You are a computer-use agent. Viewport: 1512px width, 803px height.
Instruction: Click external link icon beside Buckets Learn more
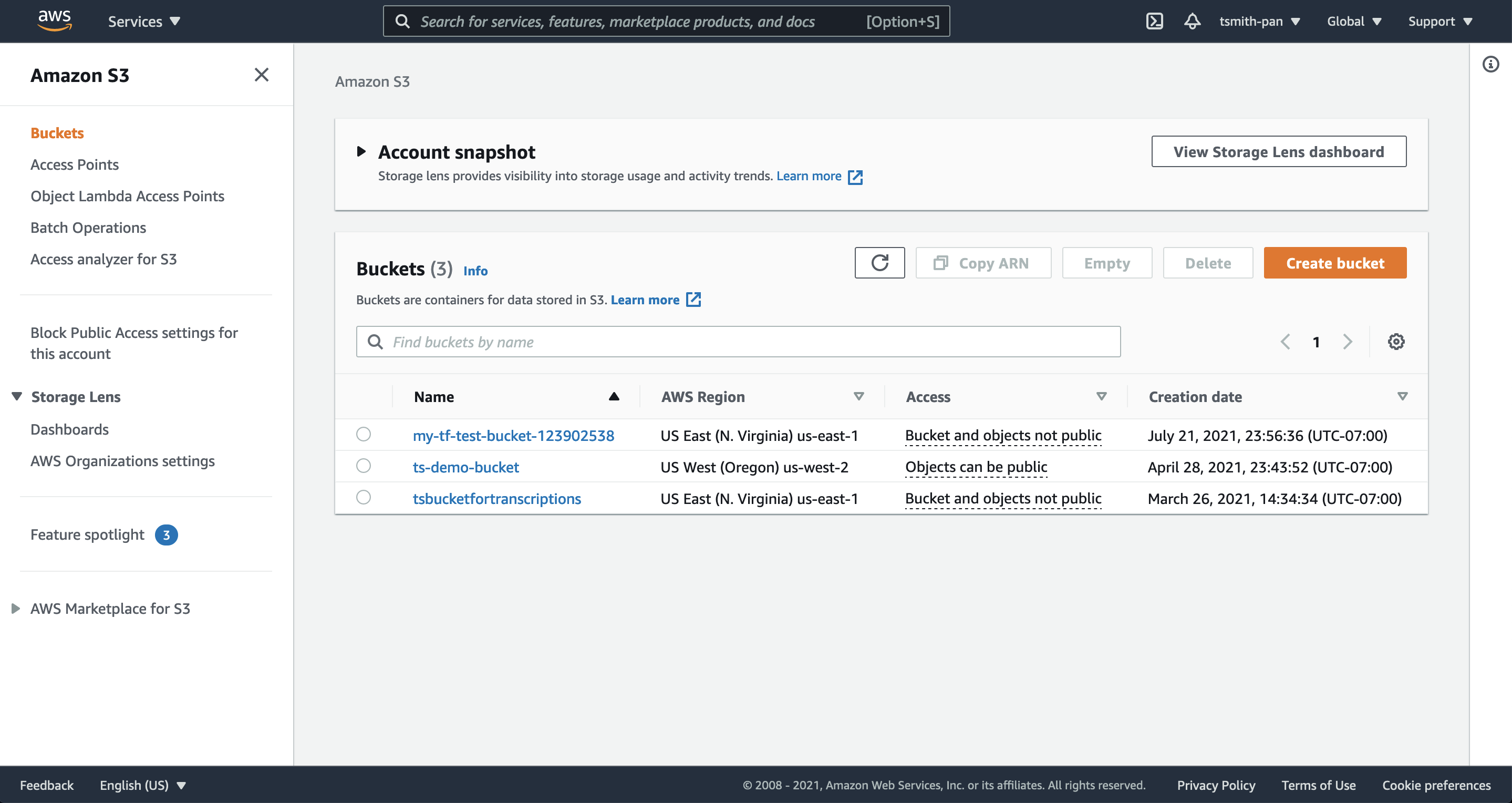(x=693, y=300)
